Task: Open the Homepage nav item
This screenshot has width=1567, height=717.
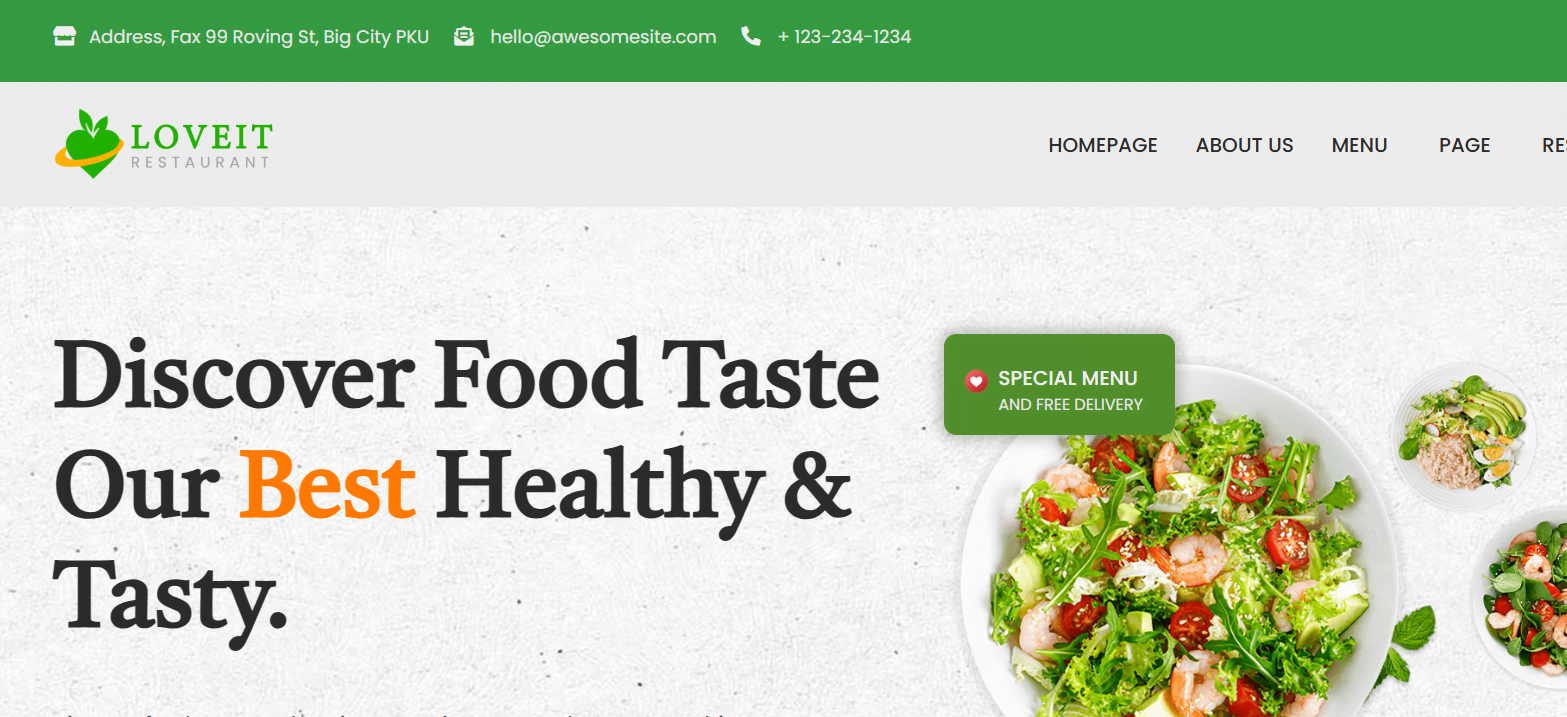Action: 1103,145
